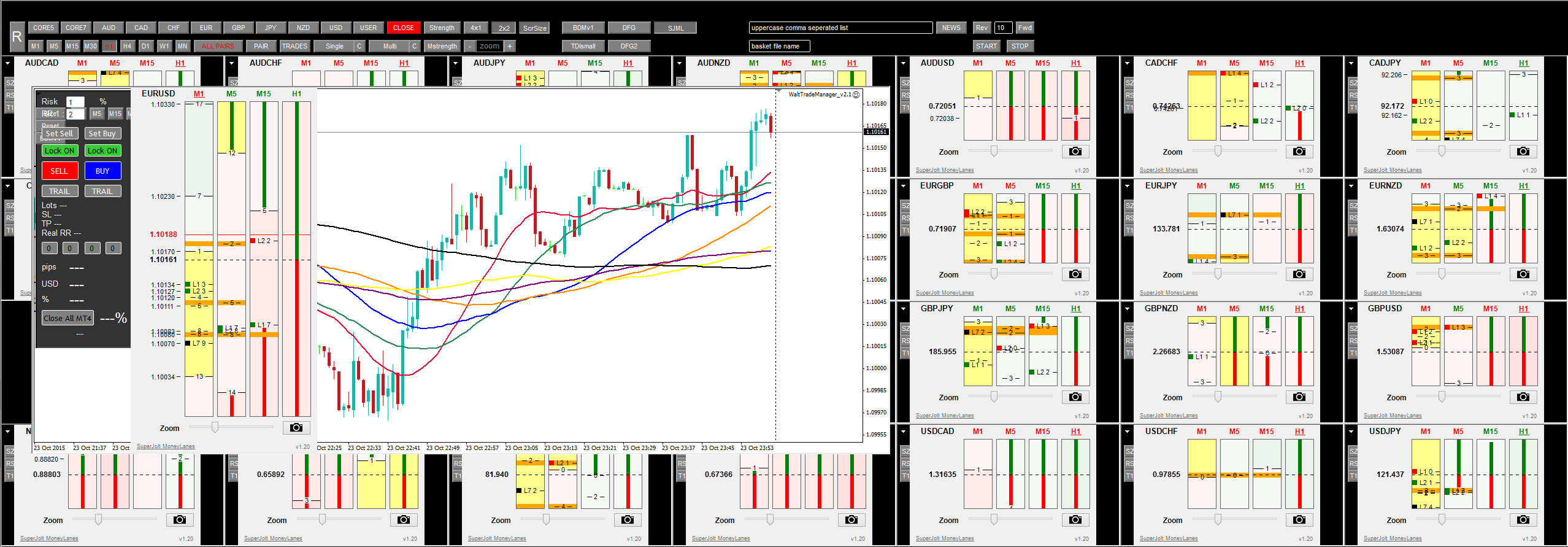Open the dropdown arrow beside AUDCHF

pyautogui.click(x=232, y=63)
